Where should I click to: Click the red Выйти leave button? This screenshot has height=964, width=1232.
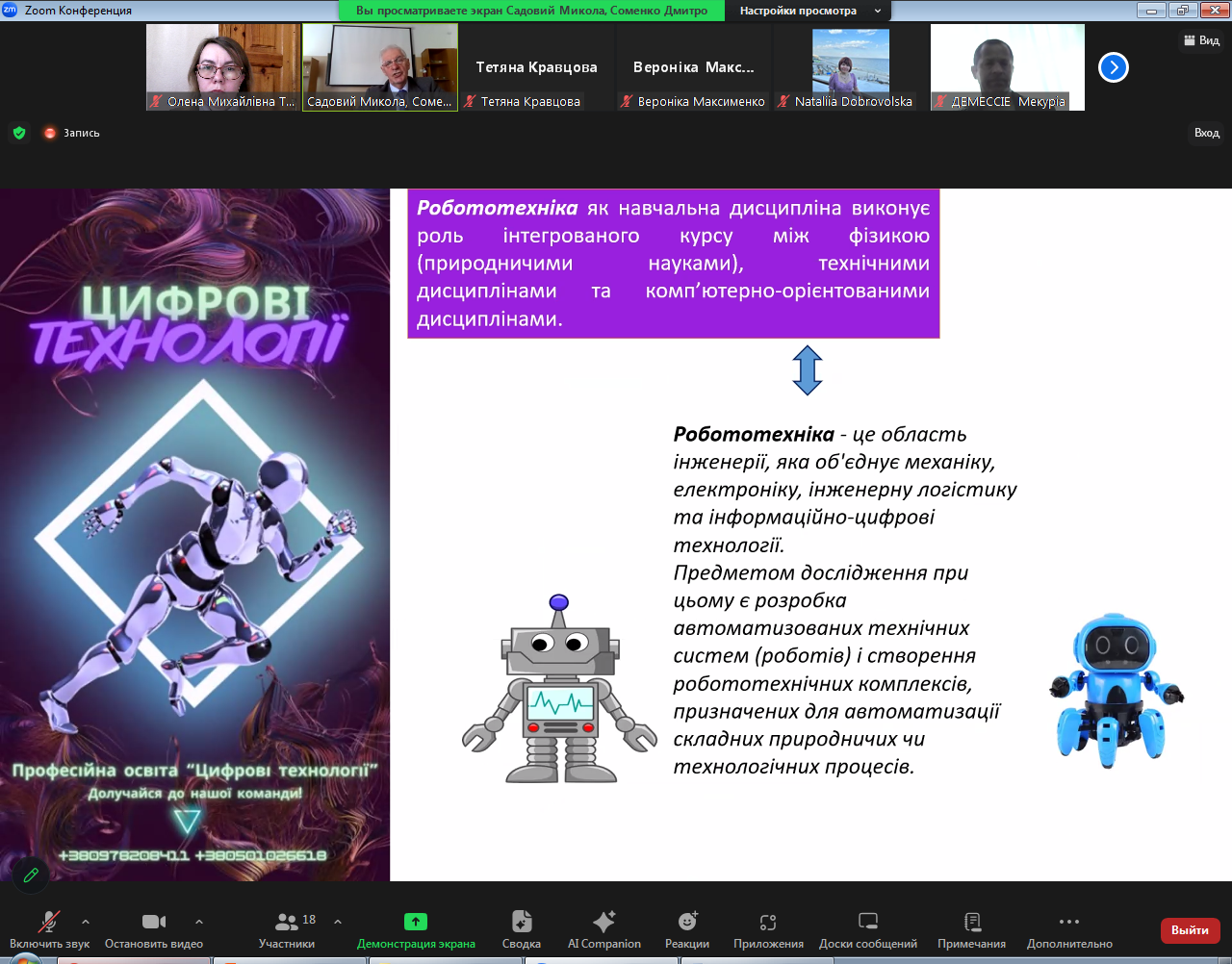pyautogui.click(x=1190, y=930)
